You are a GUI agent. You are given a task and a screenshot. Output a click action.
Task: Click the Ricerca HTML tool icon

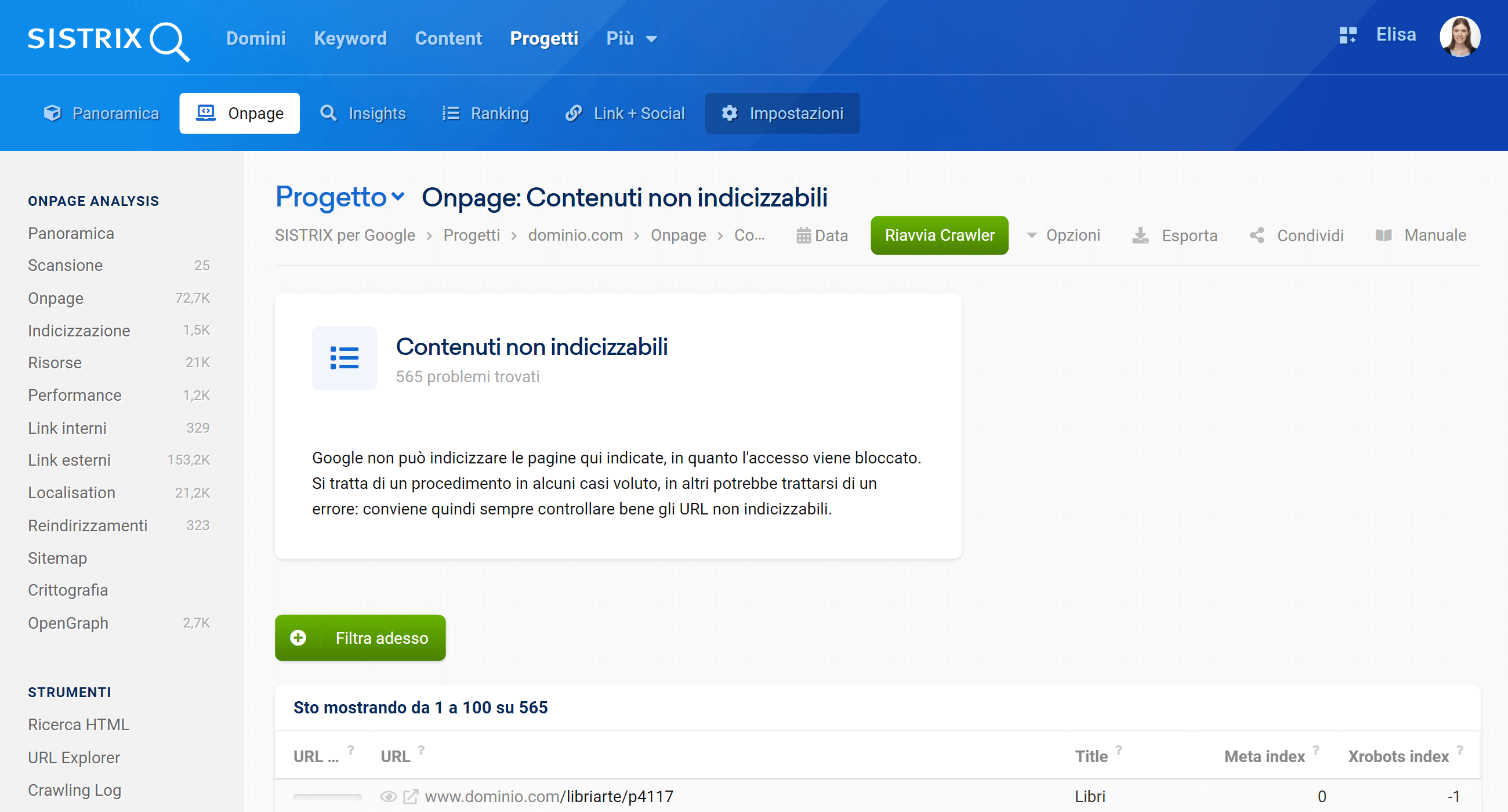(78, 724)
